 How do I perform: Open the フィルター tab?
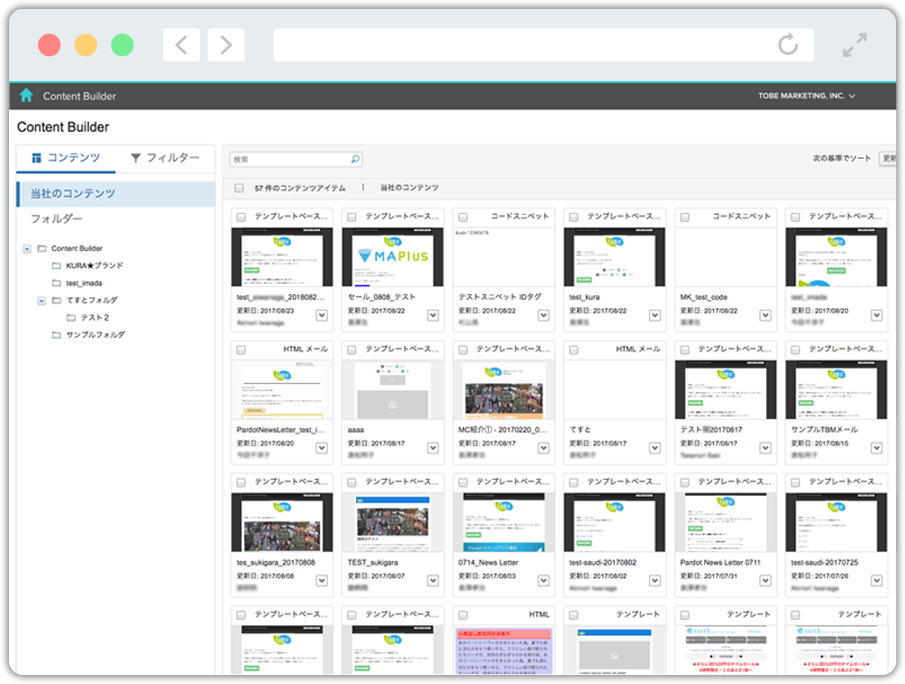coord(165,158)
